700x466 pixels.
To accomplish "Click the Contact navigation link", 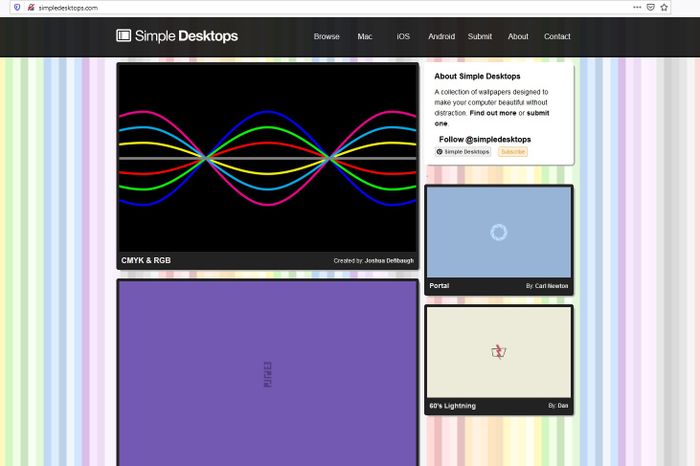I will [557, 37].
